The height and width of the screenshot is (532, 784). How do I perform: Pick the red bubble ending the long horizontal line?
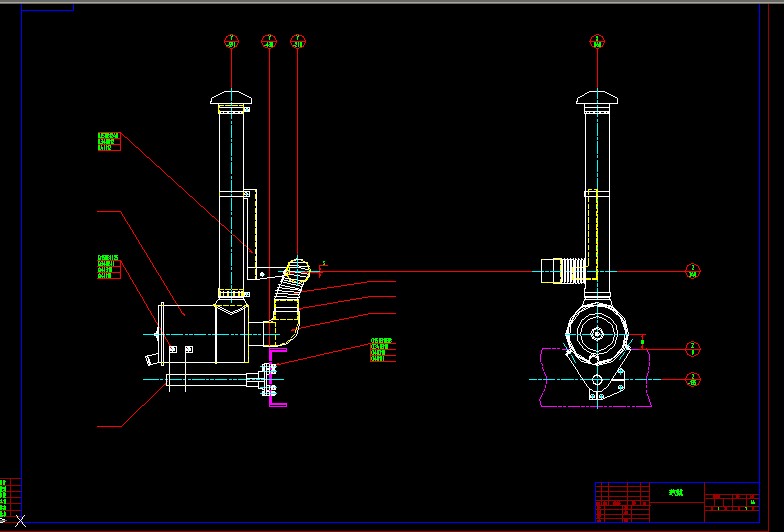[692, 271]
